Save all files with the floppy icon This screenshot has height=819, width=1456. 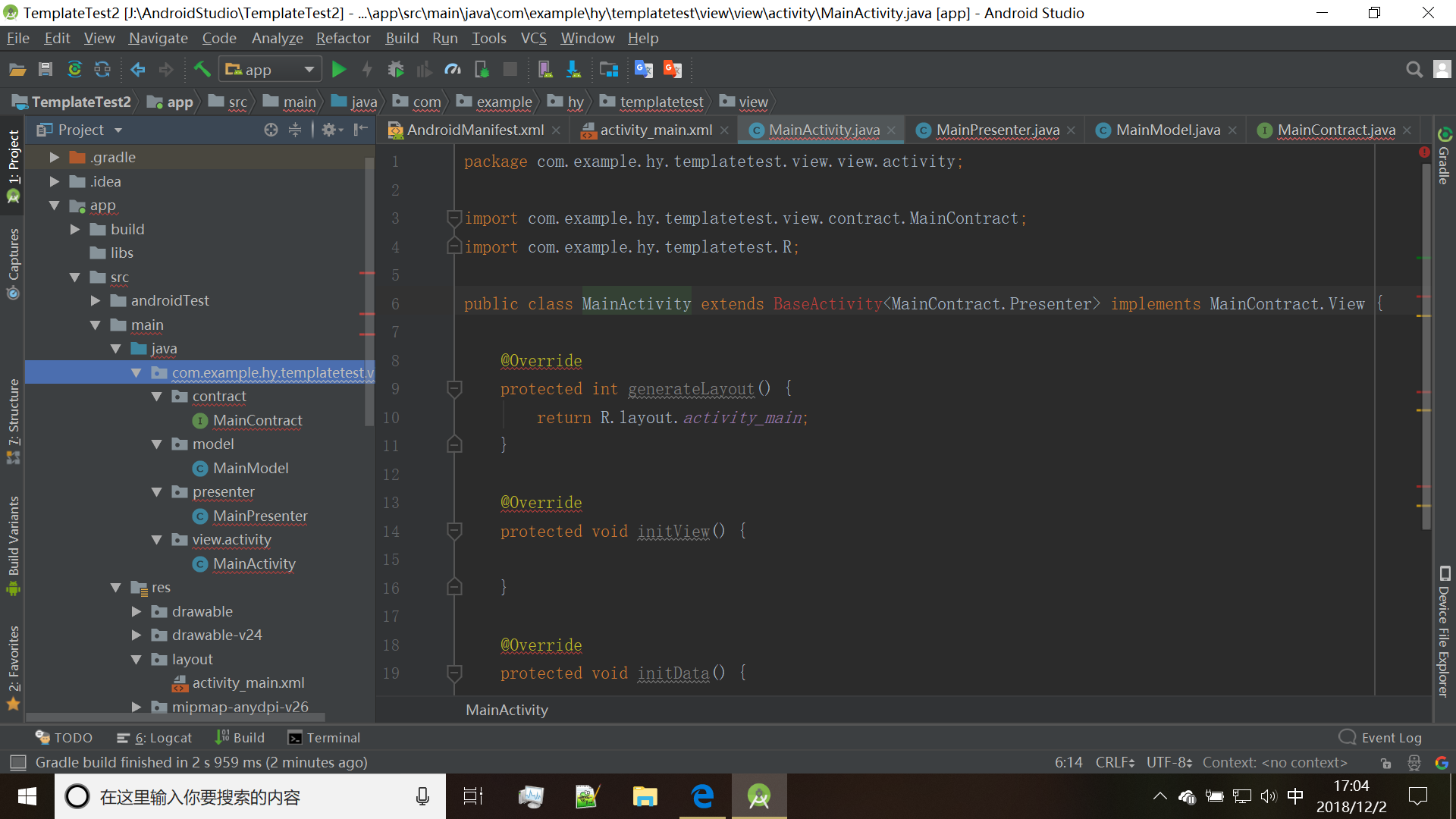point(45,70)
